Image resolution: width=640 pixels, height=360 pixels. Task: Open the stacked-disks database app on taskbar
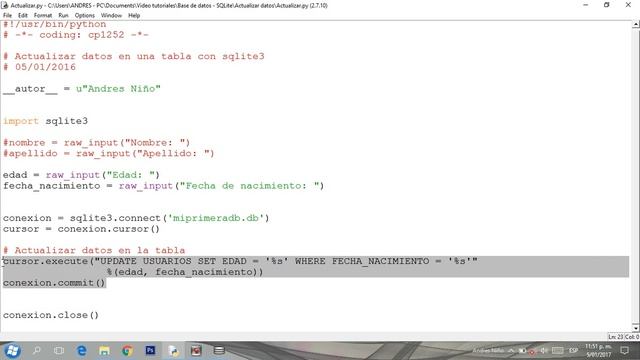[x=219, y=350]
